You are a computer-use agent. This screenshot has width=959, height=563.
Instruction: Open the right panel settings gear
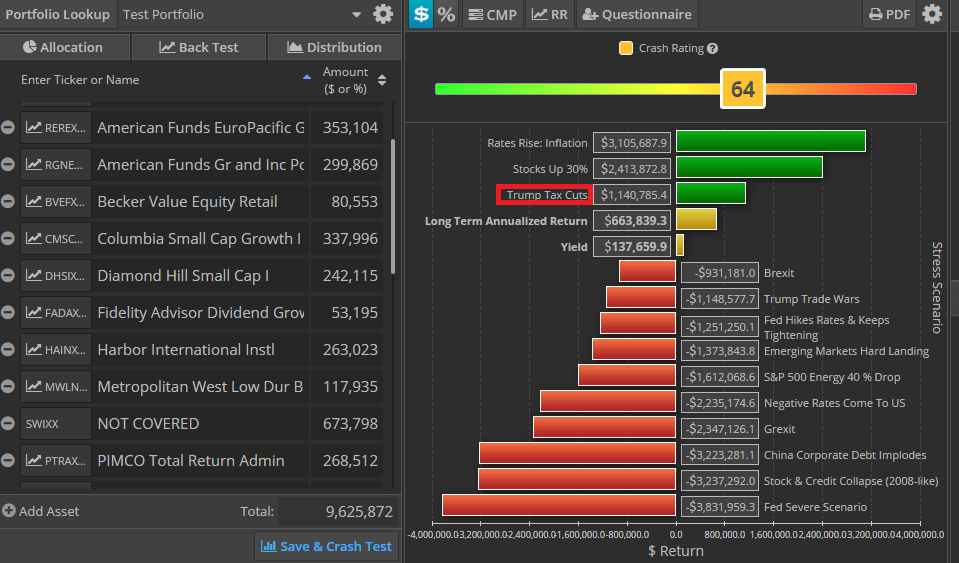click(x=932, y=15)
